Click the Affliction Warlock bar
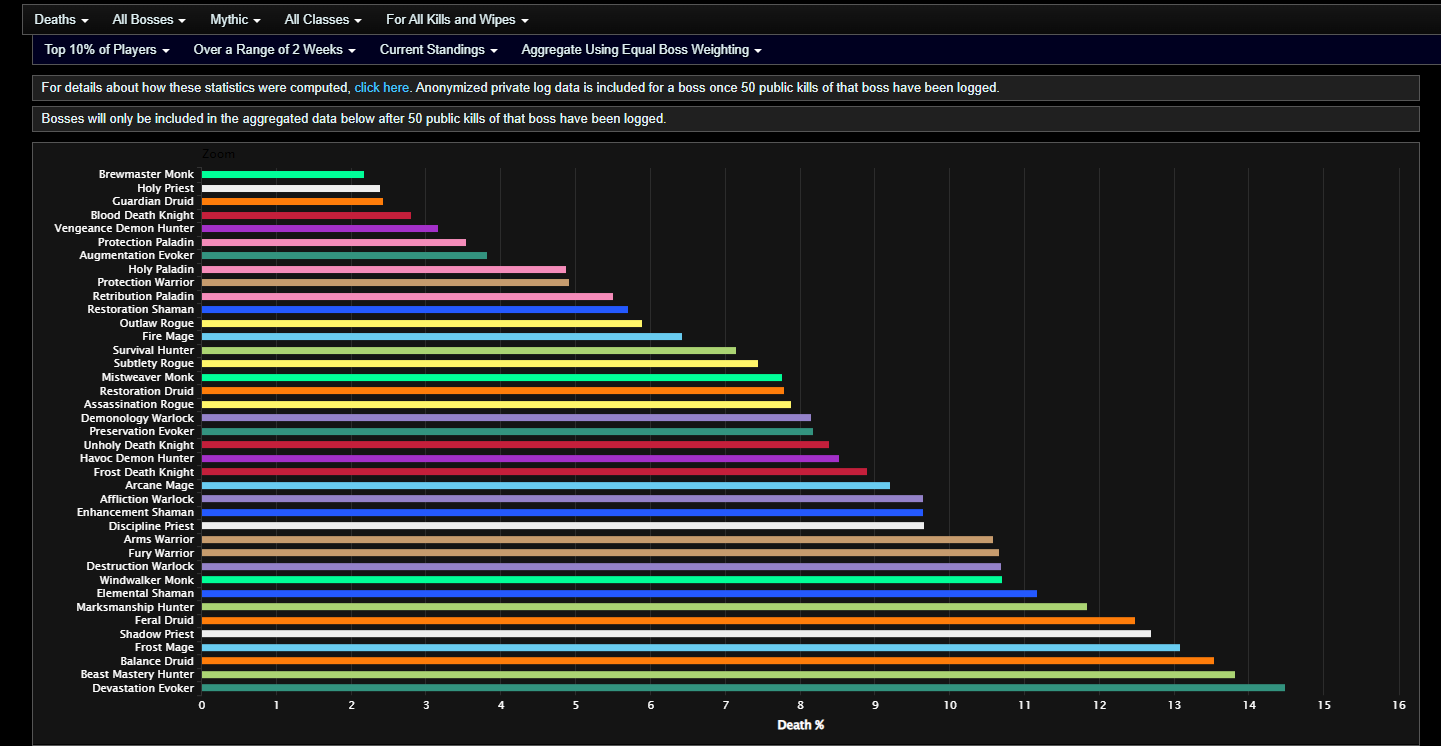 pyautogui.click(x=562, y=499)
